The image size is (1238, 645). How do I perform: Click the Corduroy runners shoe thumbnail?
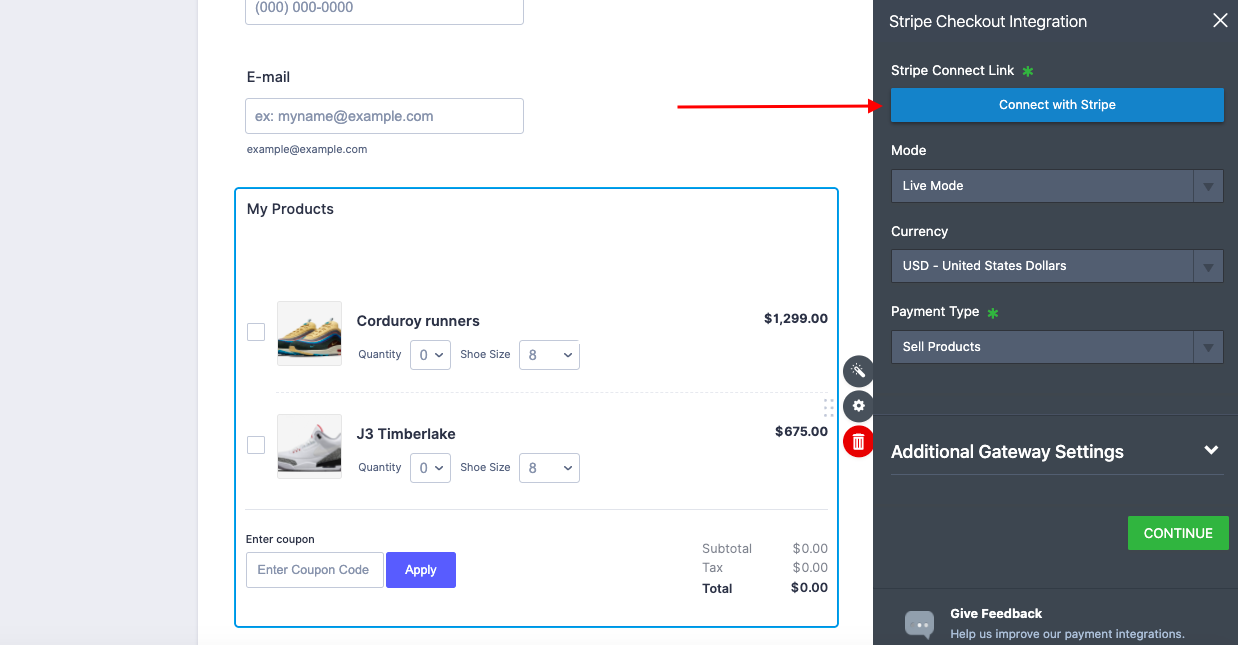(309, 333)
